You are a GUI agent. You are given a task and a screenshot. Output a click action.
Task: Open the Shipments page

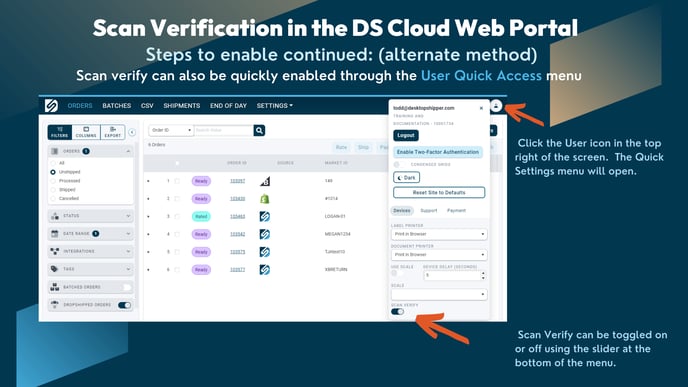click(x=182, y=106)
